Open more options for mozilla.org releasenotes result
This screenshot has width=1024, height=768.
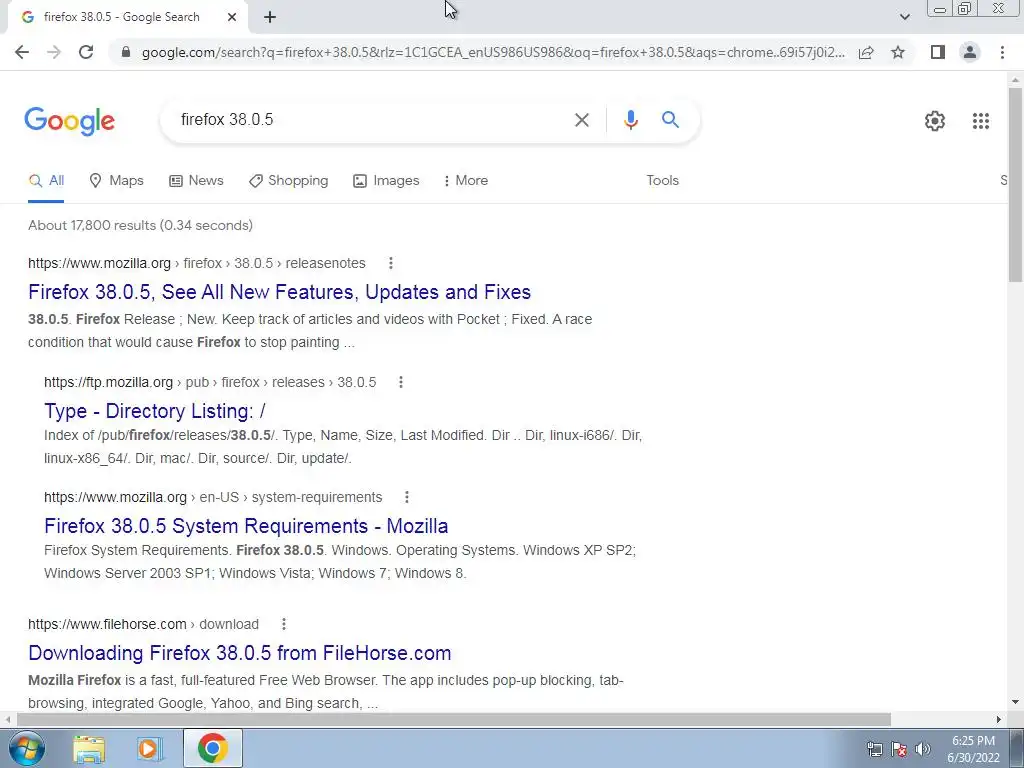pyautogui.click(x=391, y=263)
